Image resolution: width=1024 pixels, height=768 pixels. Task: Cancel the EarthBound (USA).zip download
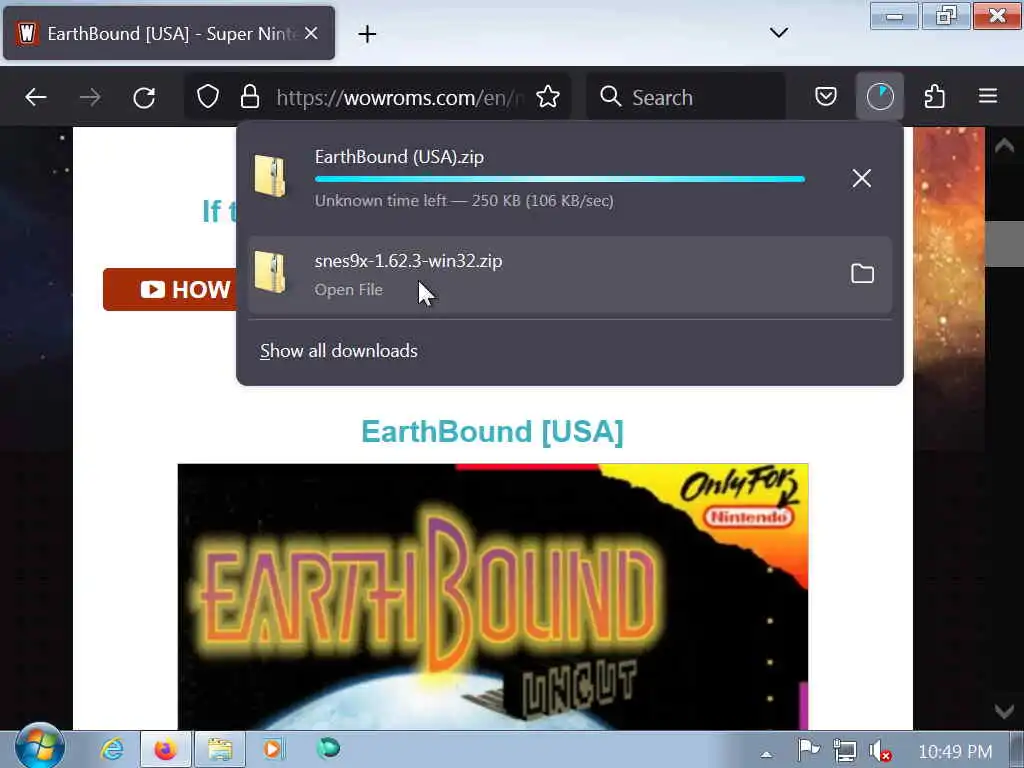click(x=861, y=178)
